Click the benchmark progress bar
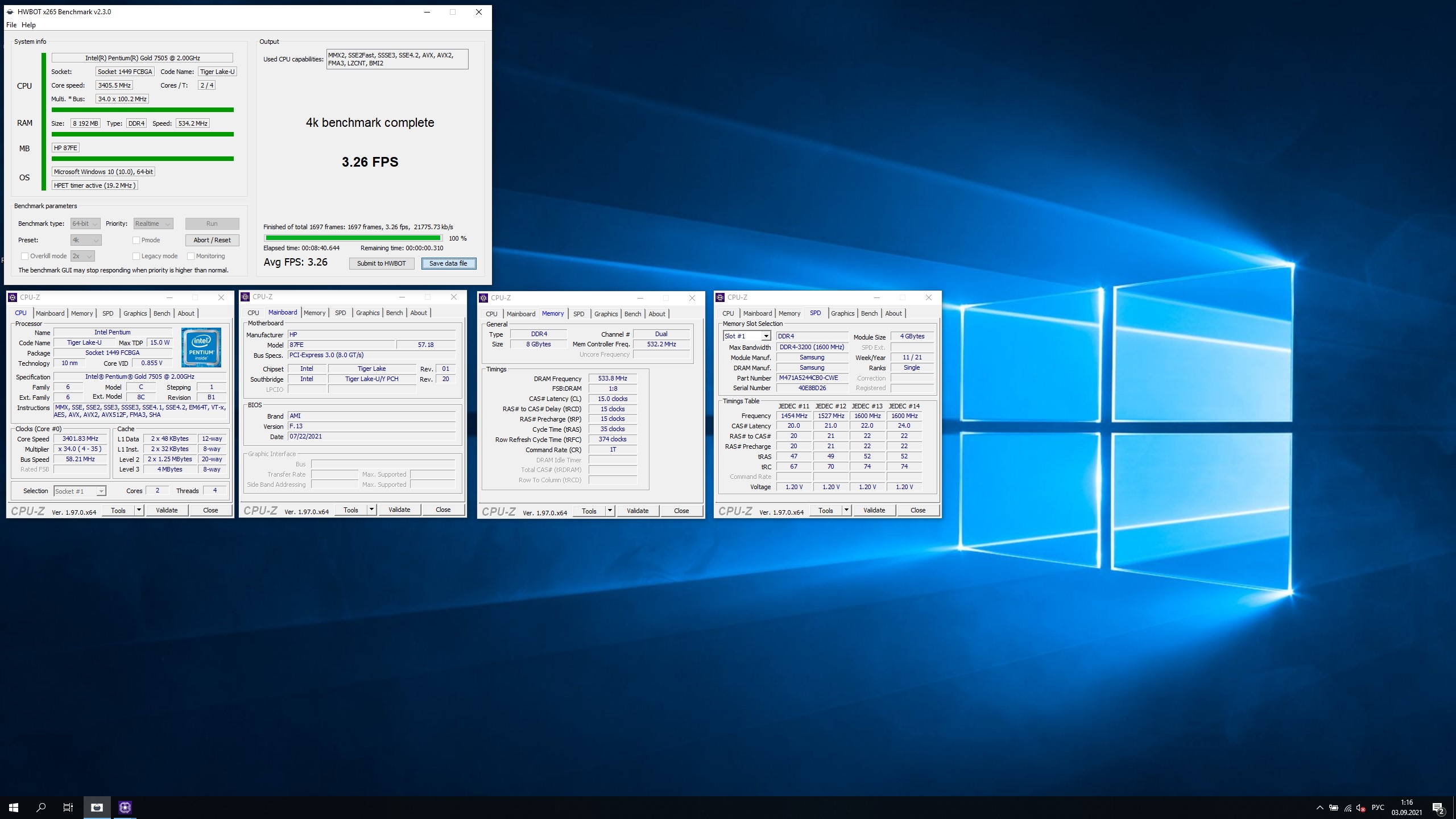The width and height of the screenshot is (1456, 819). (x=353, y=238)
